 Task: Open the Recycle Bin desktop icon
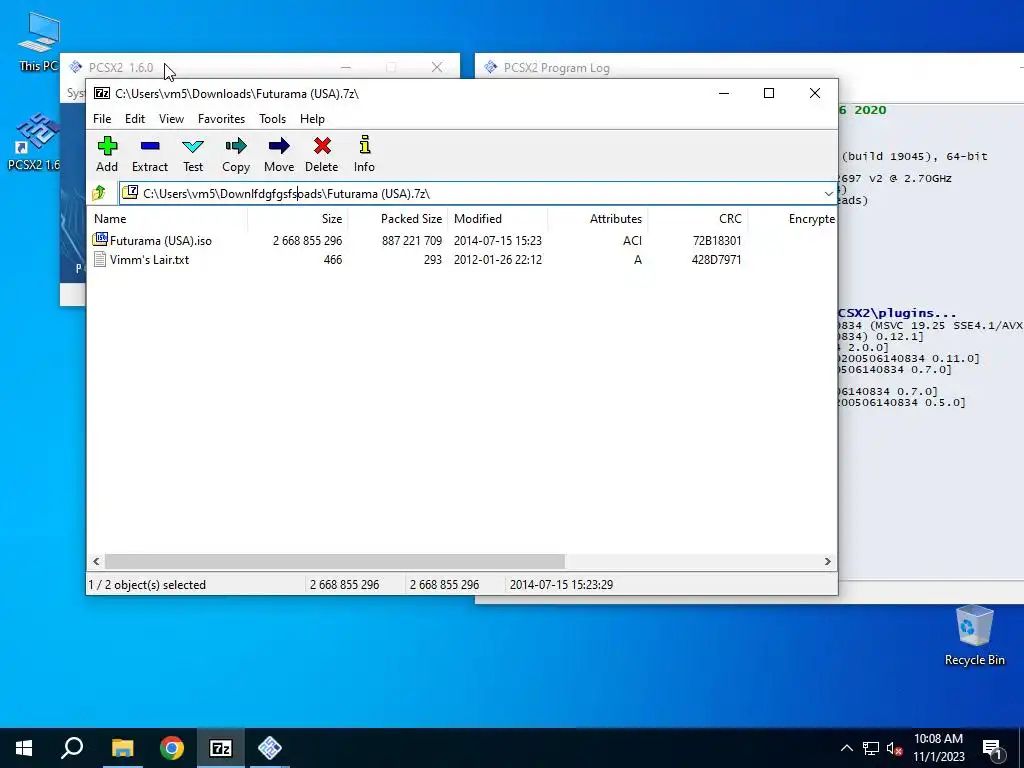[x=974, y=635]
